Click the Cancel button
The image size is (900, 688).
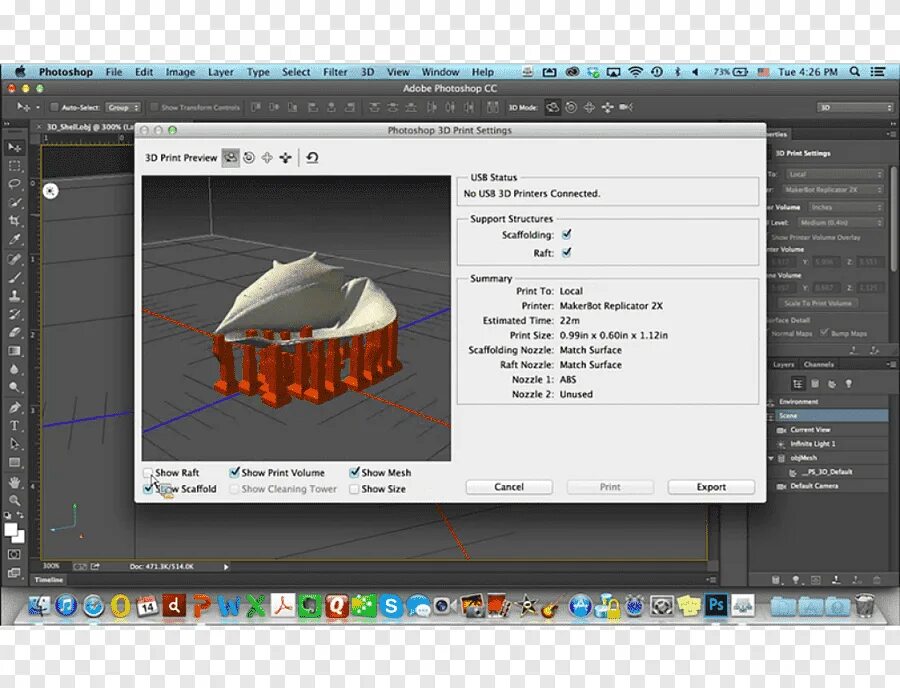509,487
